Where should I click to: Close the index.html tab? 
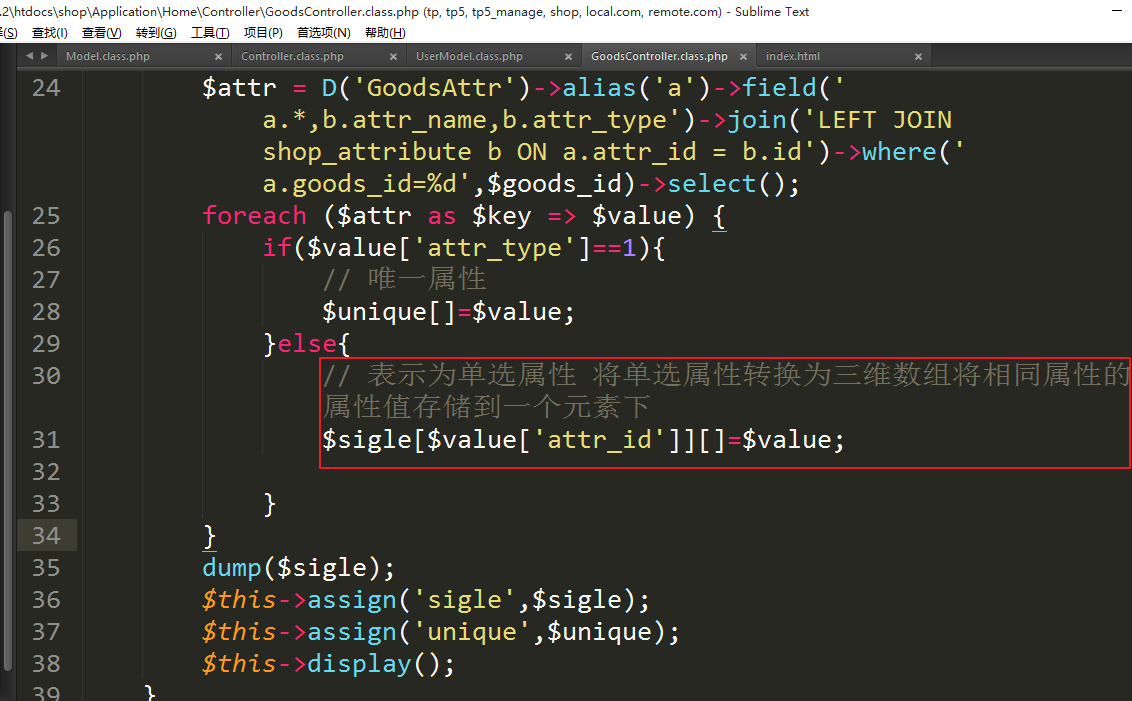coord(918,57)
